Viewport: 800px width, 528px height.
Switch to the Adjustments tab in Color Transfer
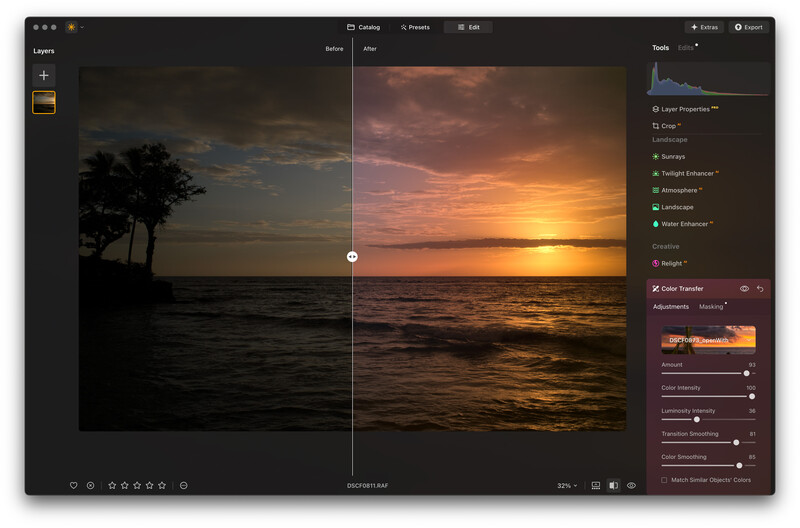coord(670,307)
